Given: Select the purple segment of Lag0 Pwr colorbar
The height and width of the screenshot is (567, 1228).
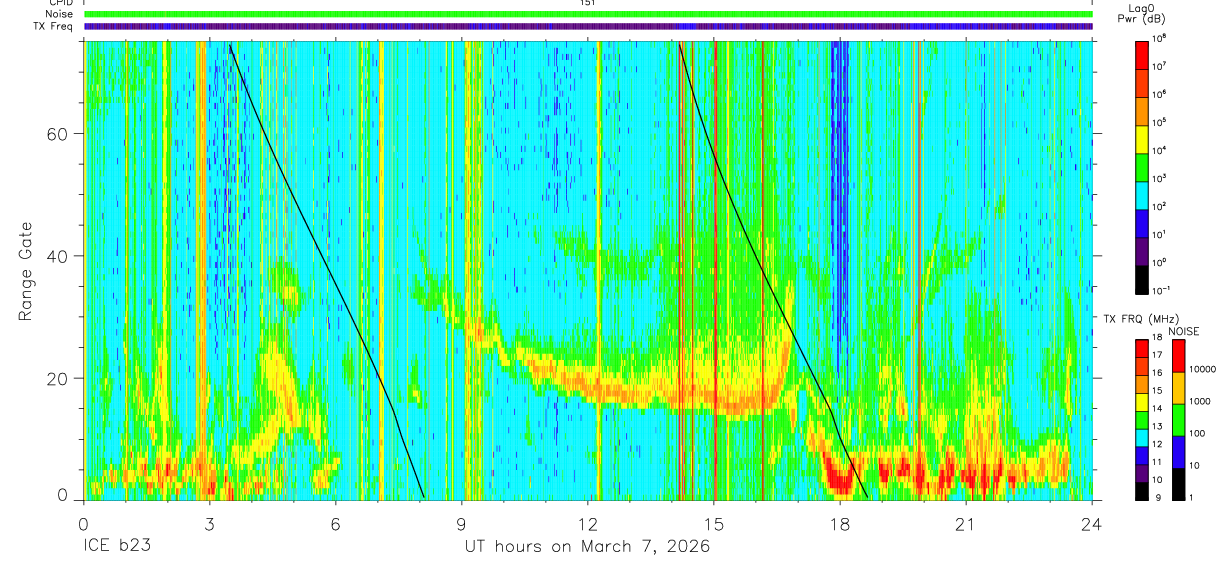Looking at the screenshot, I should click(1143, 251).
